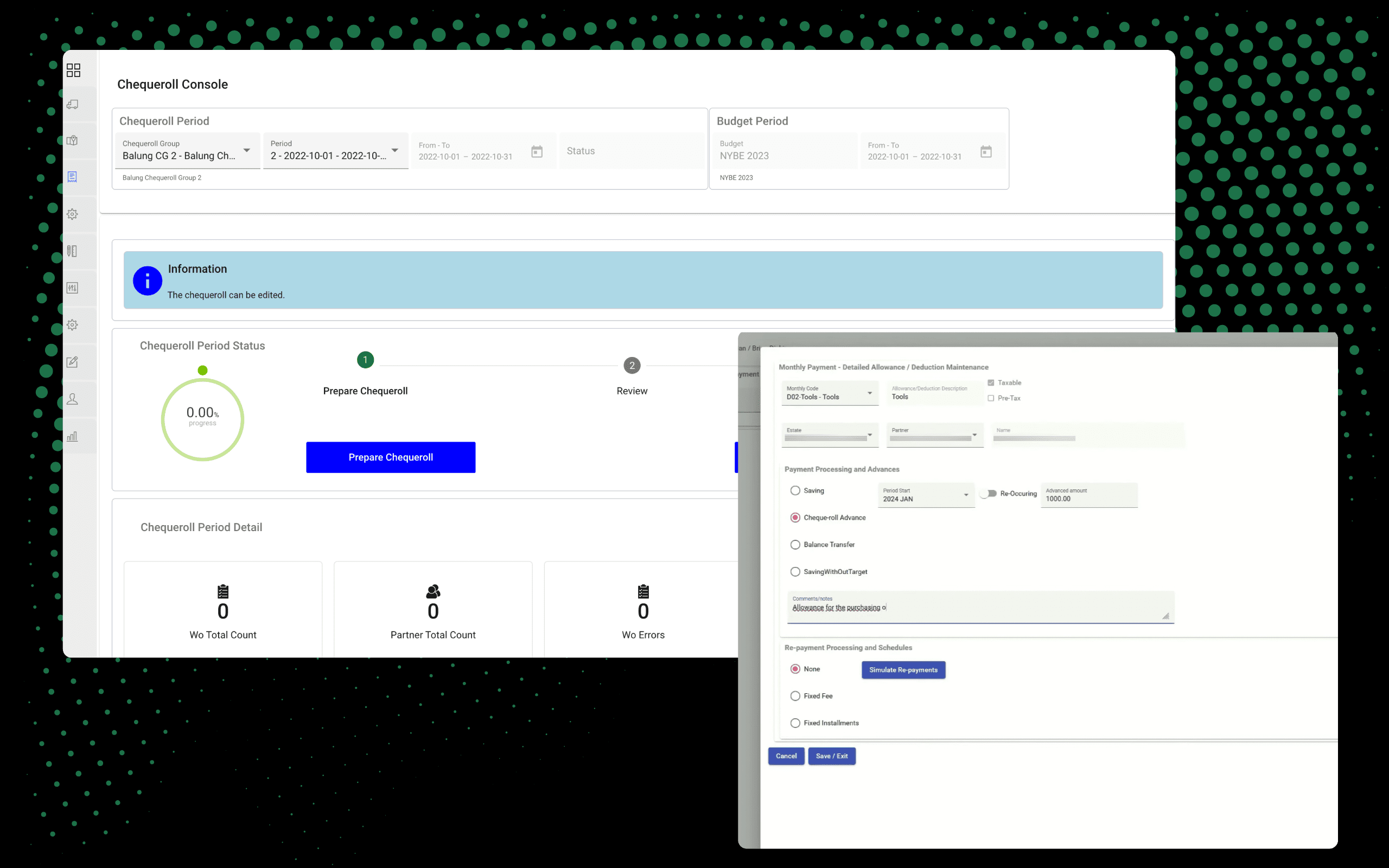Select the Balance Transfer radio option
The width and height of the screenshot is (1389, 868).
[x=795, y=545]
